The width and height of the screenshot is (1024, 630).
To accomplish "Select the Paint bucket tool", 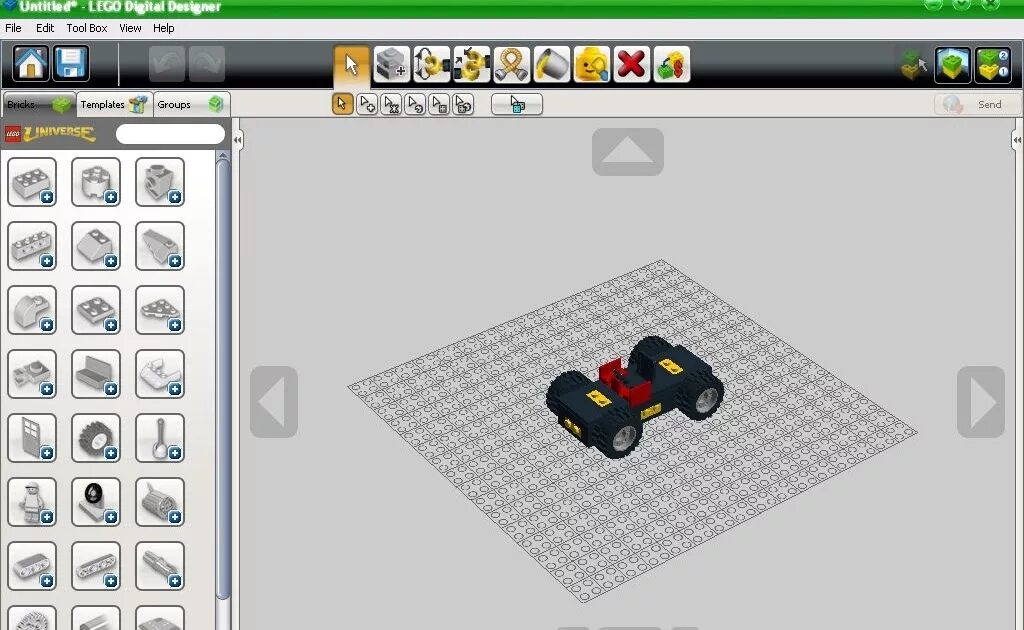I will point(552,65).
